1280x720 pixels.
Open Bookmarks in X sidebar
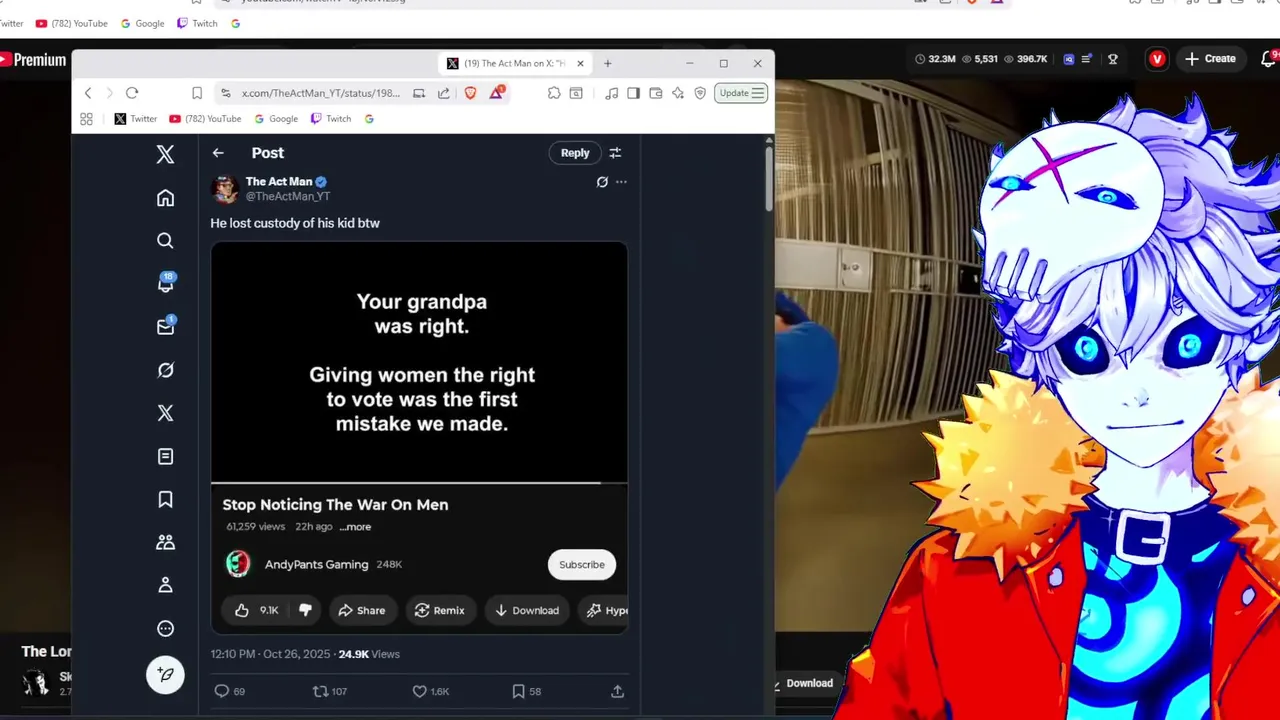(165, 499)
